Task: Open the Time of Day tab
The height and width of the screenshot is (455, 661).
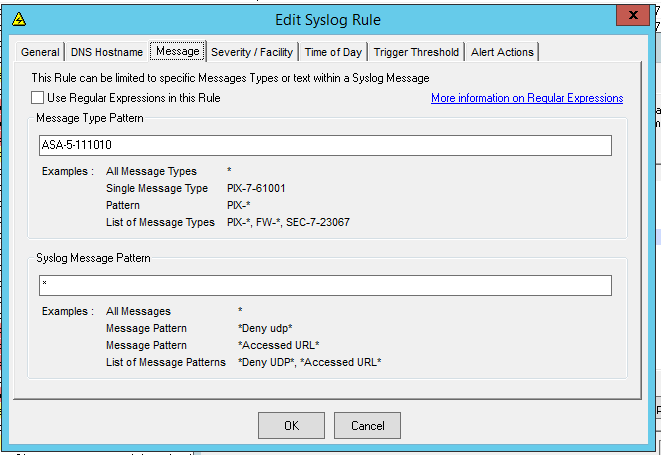Action: tap(333, 52)
